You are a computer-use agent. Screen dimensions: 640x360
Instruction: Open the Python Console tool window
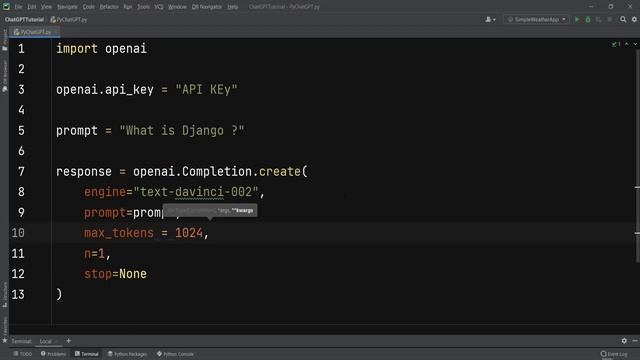[176, 354]
